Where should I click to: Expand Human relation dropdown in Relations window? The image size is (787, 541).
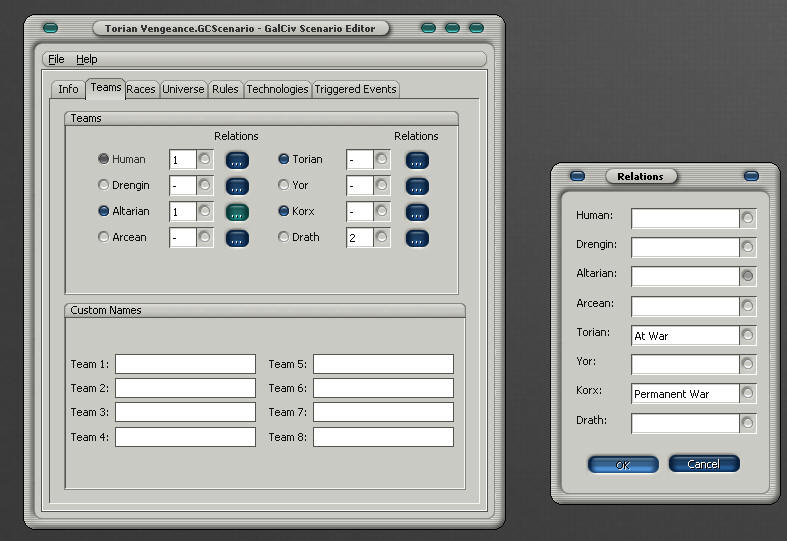[x=747, y=218]
